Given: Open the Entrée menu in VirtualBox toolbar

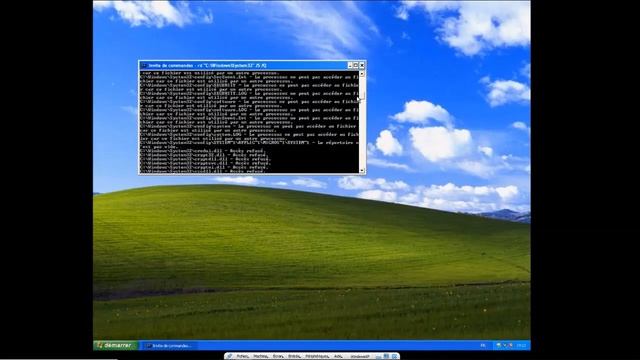Looking at the screenshot, I should pos(294,356).
